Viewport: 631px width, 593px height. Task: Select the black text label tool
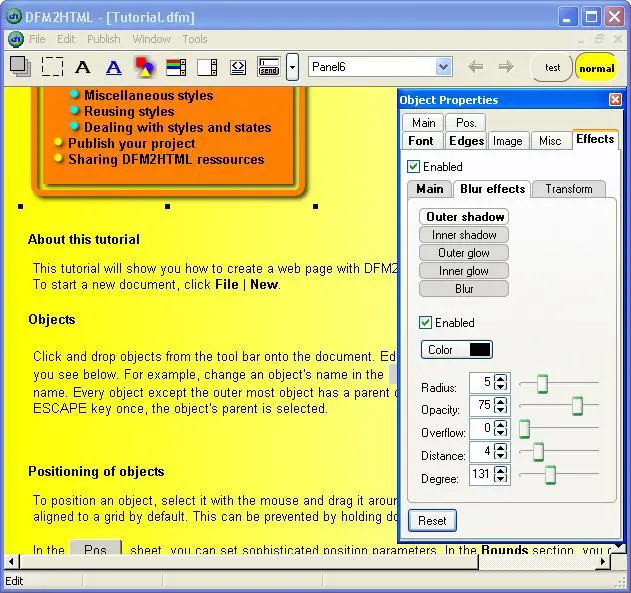[x=83, y=67]
